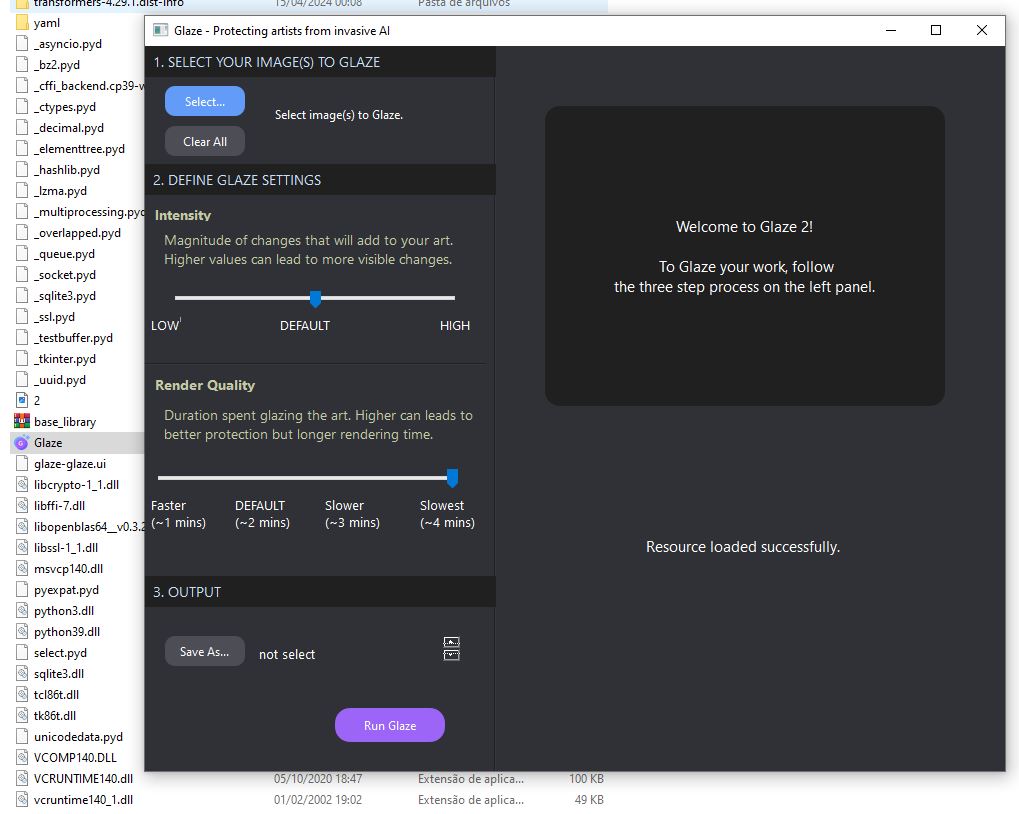
Task: Click the LOW label under Intensity
Action: 164,325
